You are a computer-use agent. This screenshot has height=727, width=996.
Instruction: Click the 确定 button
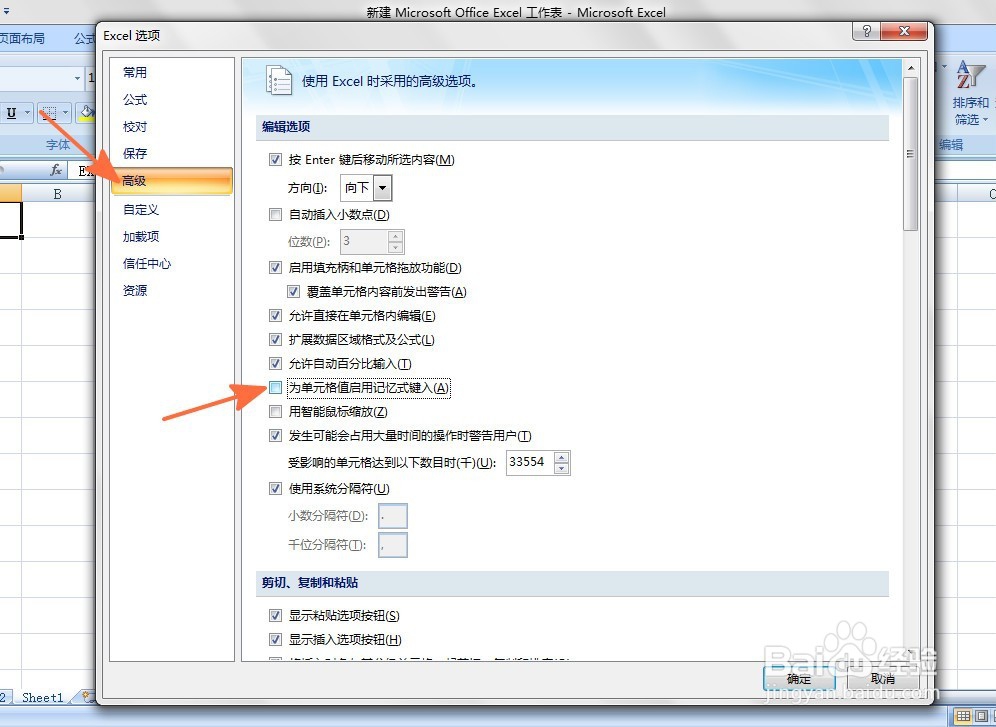point(798,678)
